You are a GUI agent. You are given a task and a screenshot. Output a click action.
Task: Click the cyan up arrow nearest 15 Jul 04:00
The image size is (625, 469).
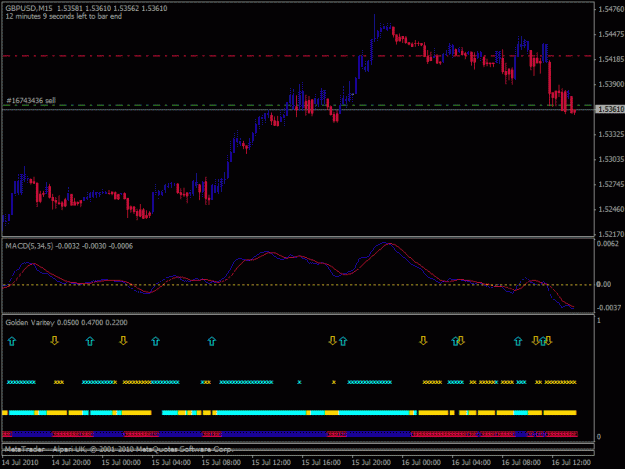click(155, 341)
